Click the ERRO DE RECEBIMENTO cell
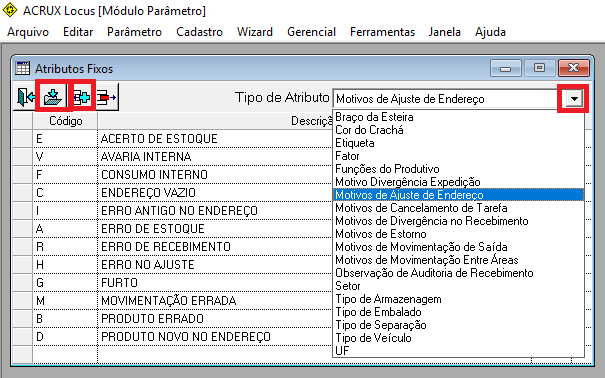The image size is (605, 378). [215, 246]
